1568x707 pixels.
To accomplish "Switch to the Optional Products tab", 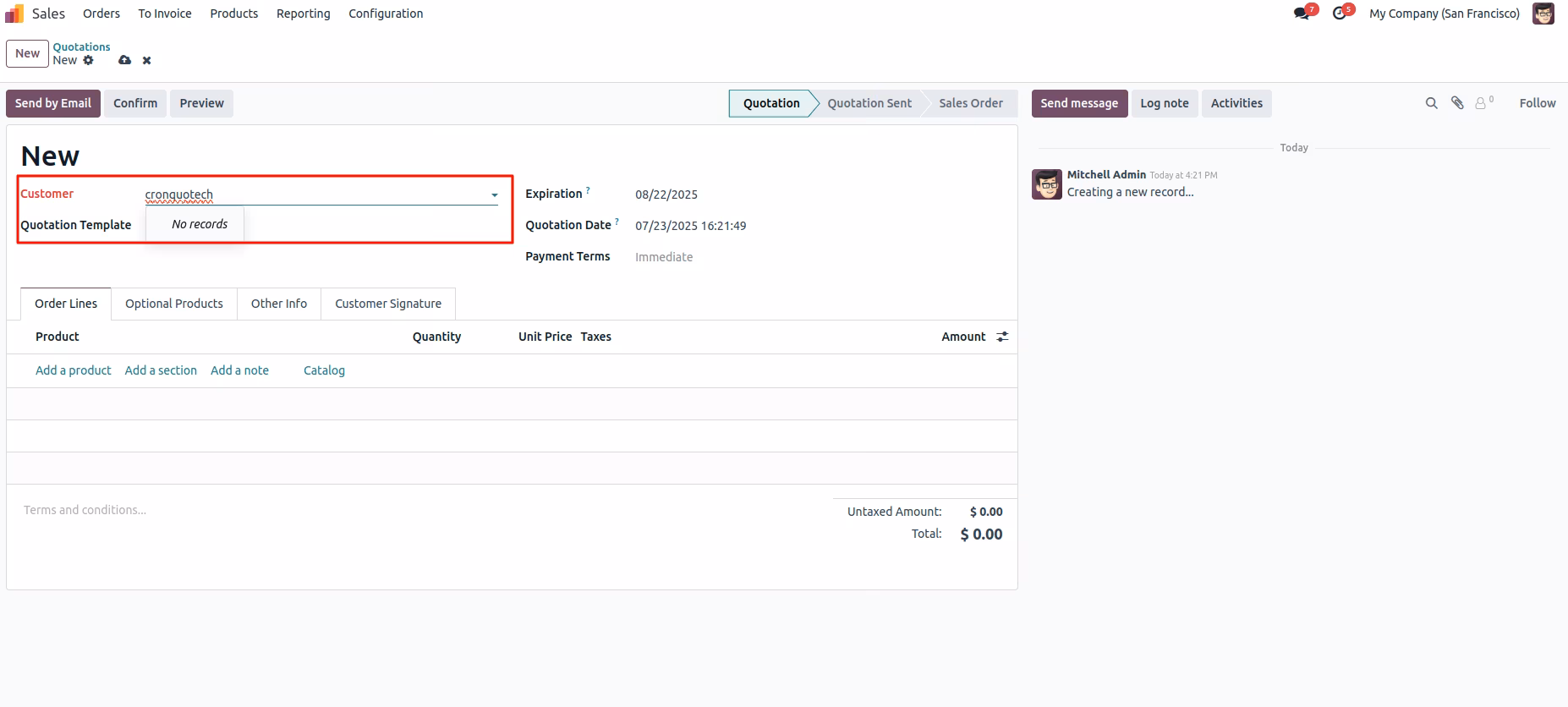I will [174, 304].
